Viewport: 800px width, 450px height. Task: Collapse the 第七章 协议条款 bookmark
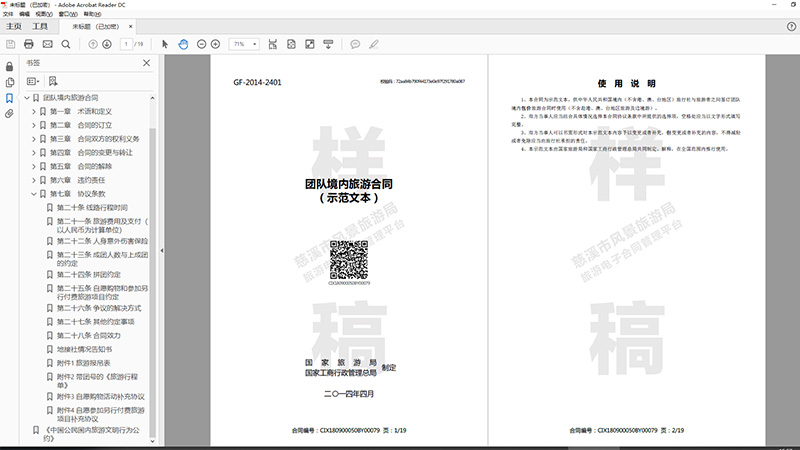(x=34, y=194)
